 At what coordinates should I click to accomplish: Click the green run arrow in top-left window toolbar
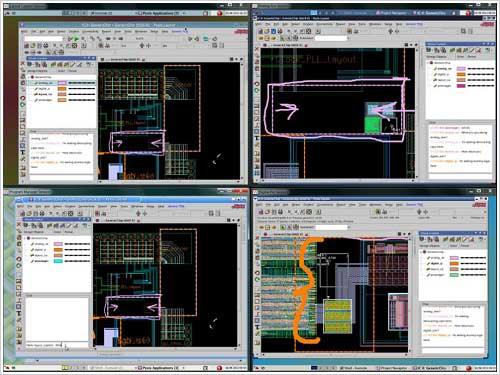click(76, 39)
